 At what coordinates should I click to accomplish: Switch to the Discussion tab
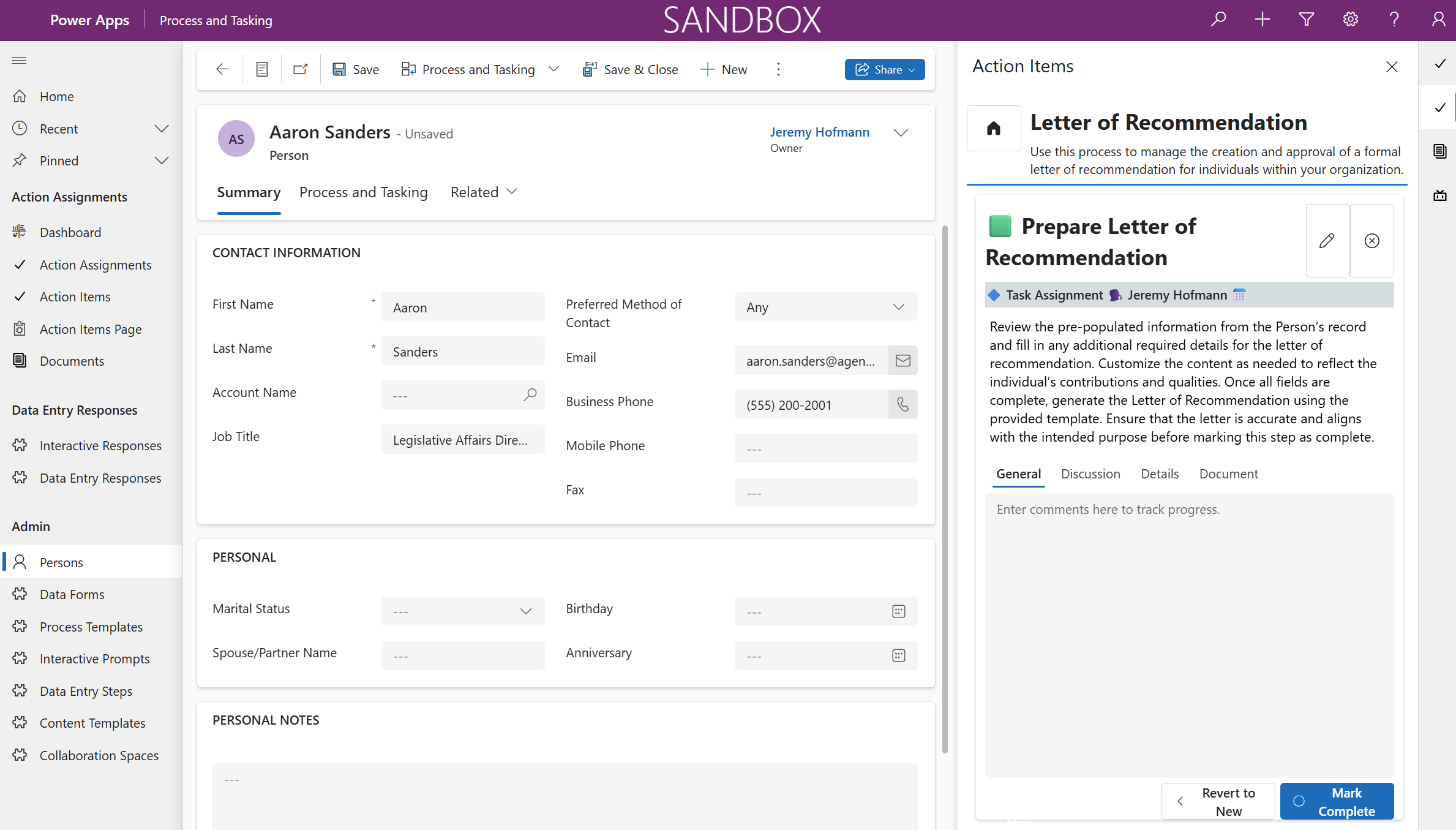1090,473
